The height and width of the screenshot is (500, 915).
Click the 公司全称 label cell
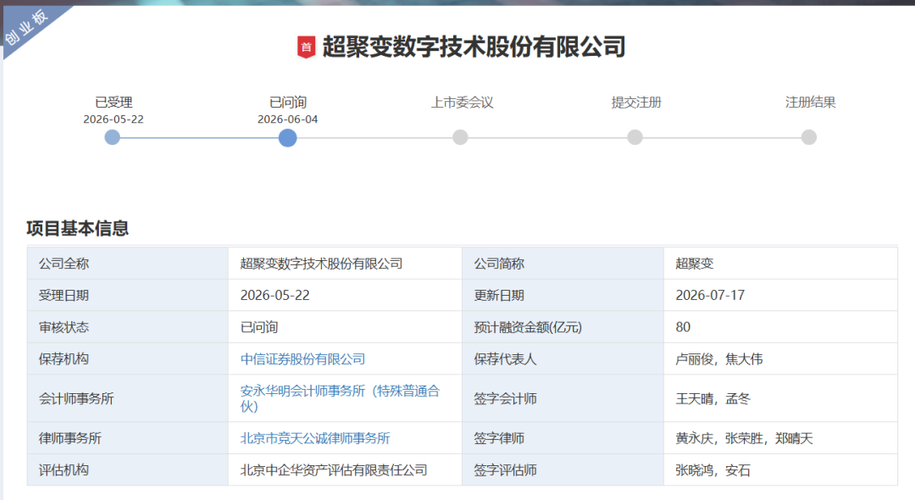tap(128, 263)
